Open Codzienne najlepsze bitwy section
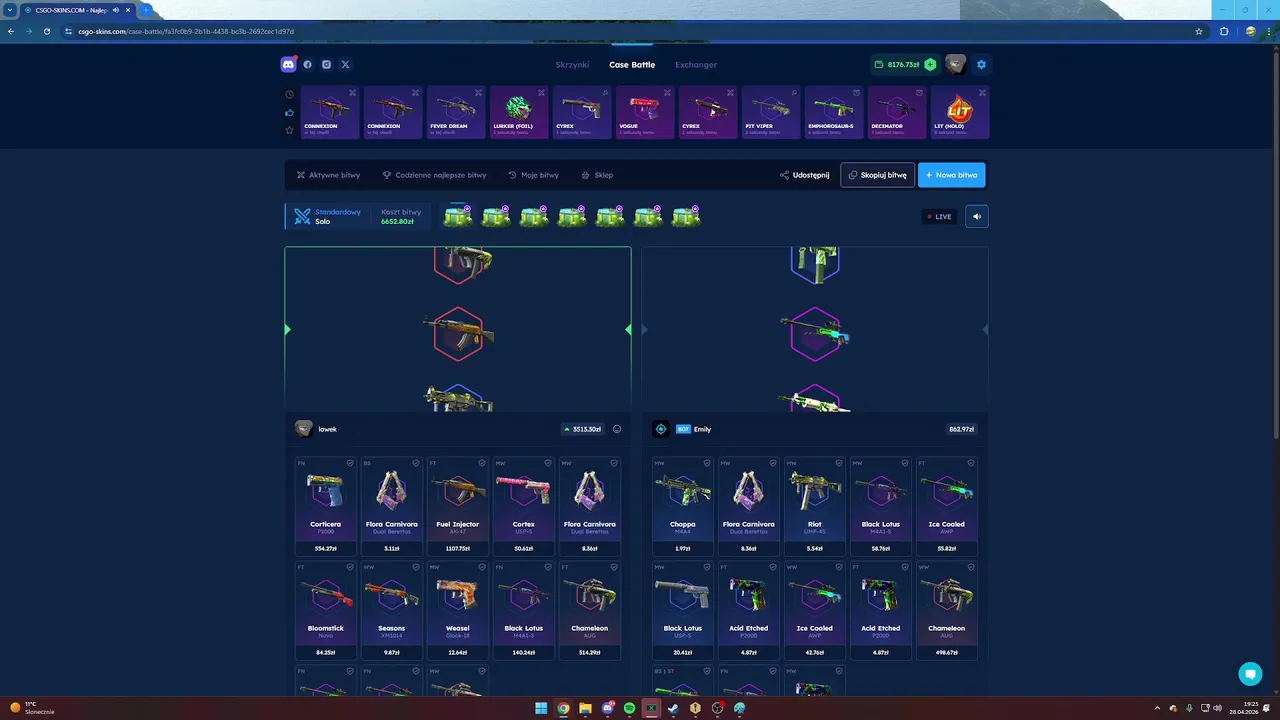The height and width of the screenshot is (720, 1280). [434, 175]
